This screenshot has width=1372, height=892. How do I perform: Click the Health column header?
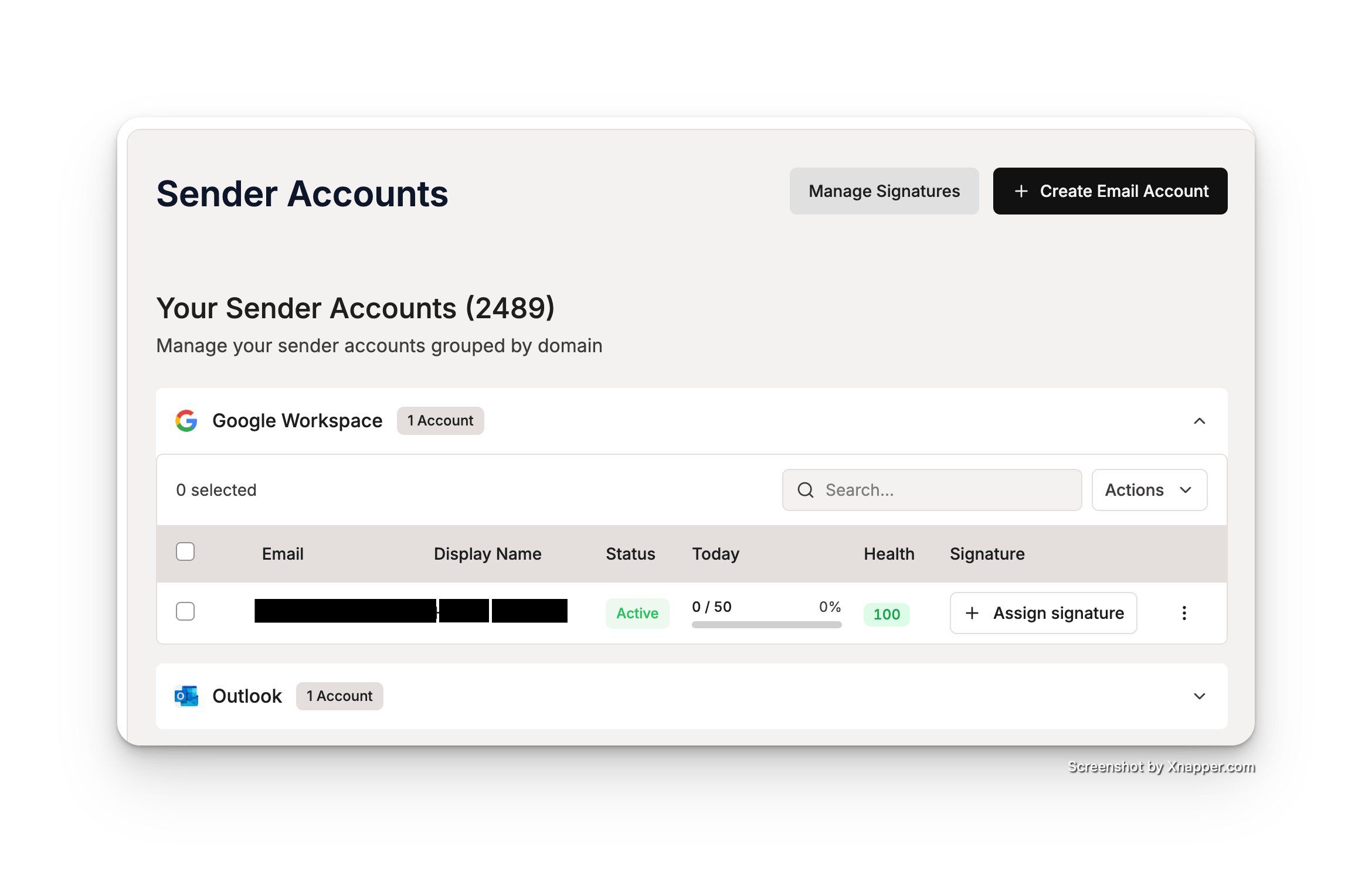pyautogui.click(x=889, y=554)
